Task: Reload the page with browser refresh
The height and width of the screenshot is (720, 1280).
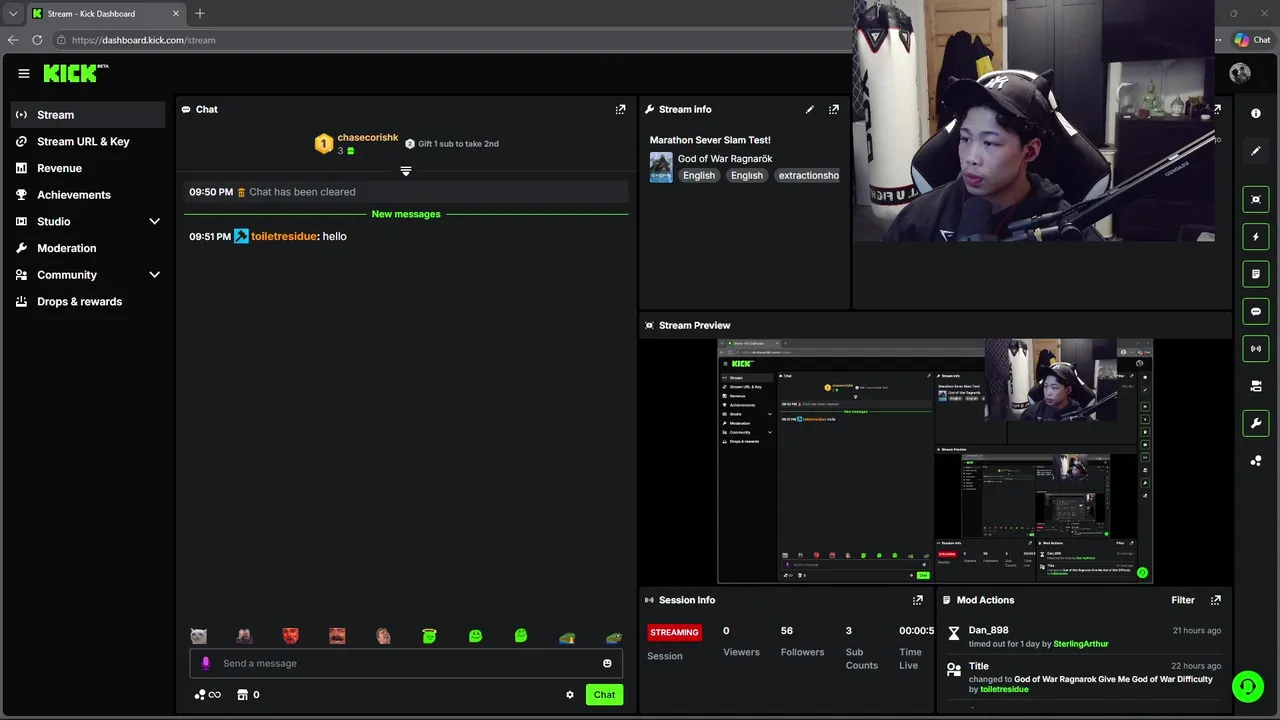Action: pyautogui.click(x=37, y=40)
